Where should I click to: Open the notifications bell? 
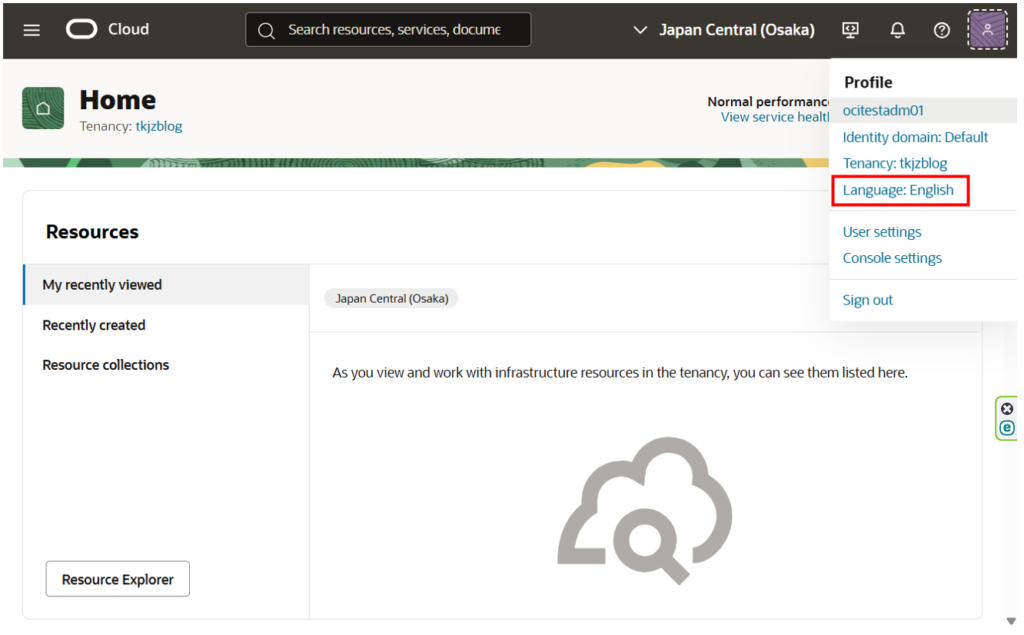(x=897, y=30)
